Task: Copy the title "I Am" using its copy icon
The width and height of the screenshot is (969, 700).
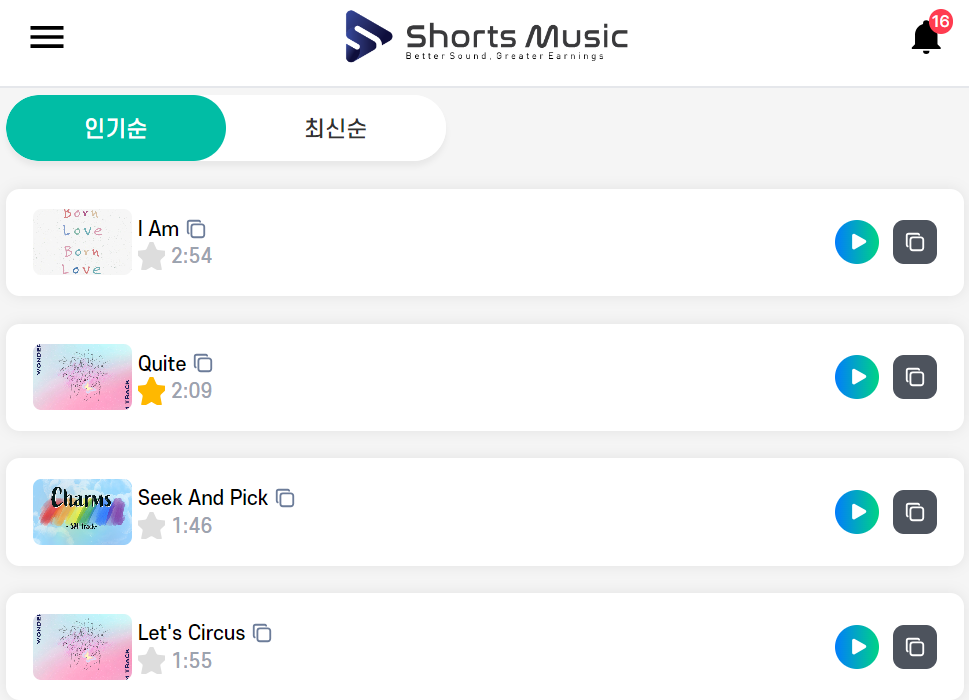Action: coord(196,229)
